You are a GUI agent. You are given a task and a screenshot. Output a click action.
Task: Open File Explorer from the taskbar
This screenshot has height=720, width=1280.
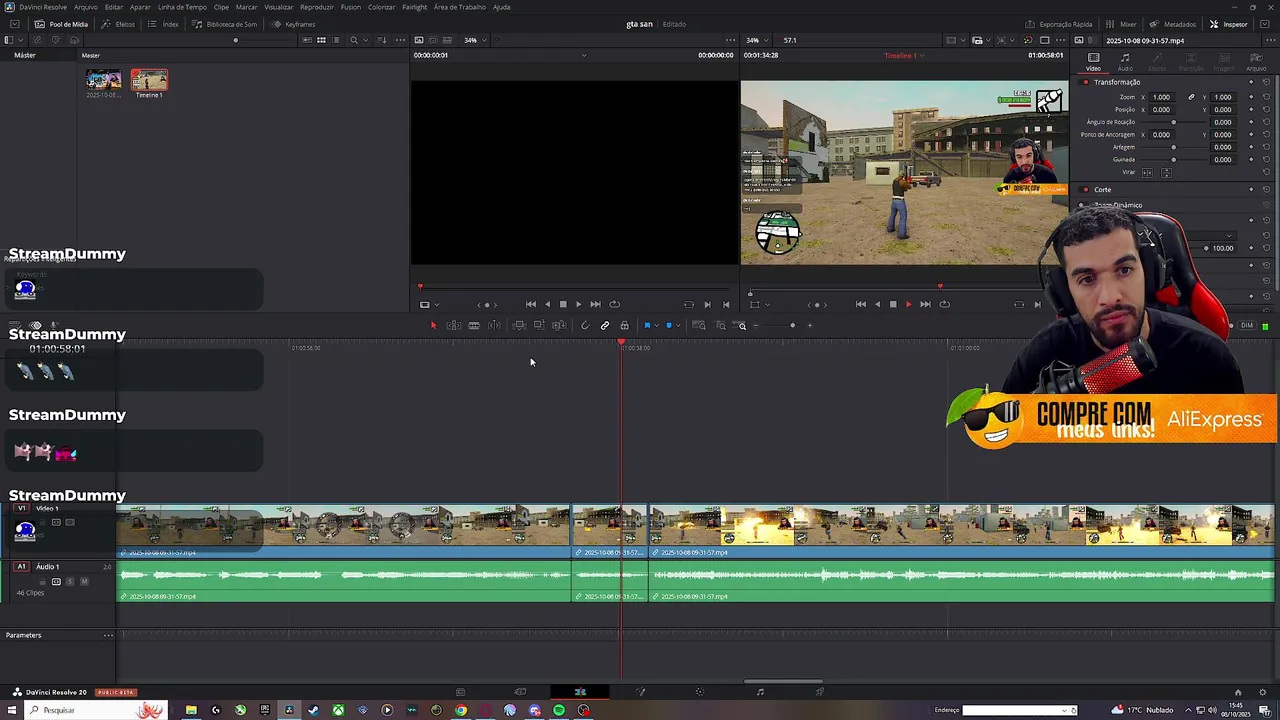[191, 710]
